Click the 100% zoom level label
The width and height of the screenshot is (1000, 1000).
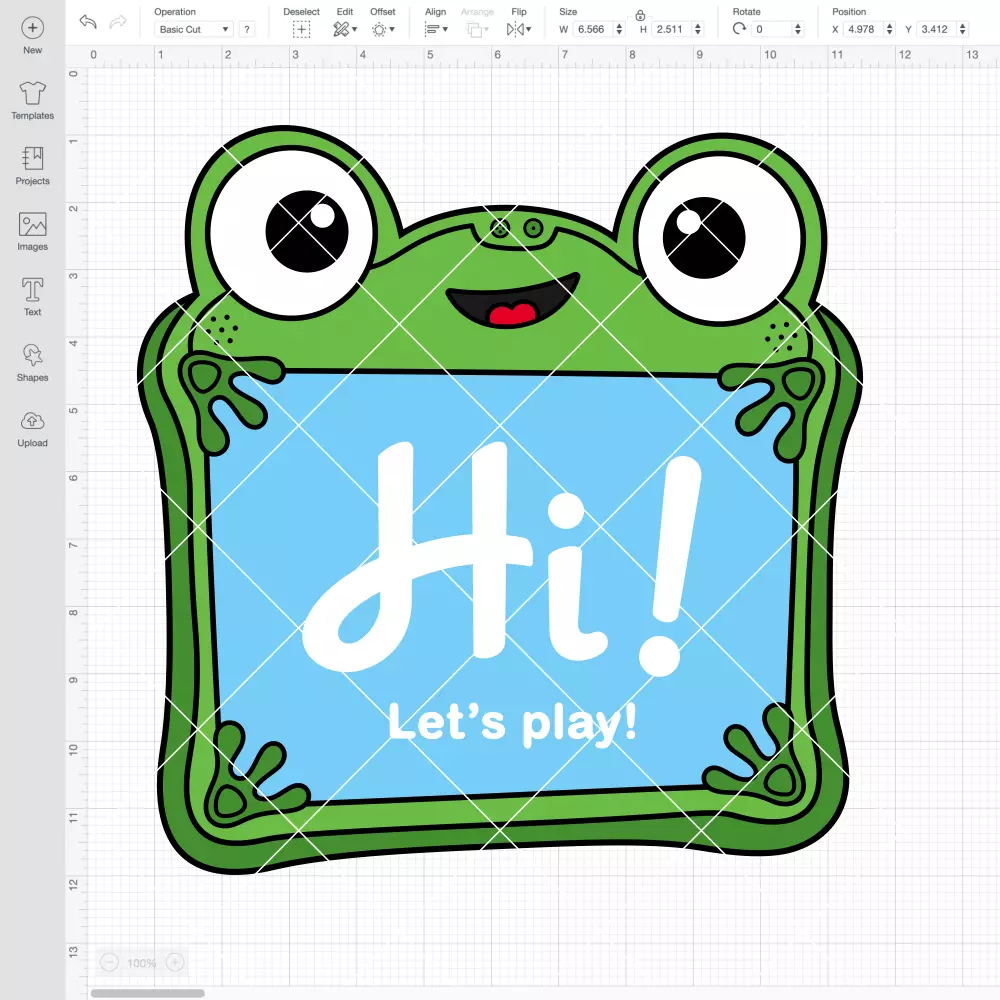142,963
